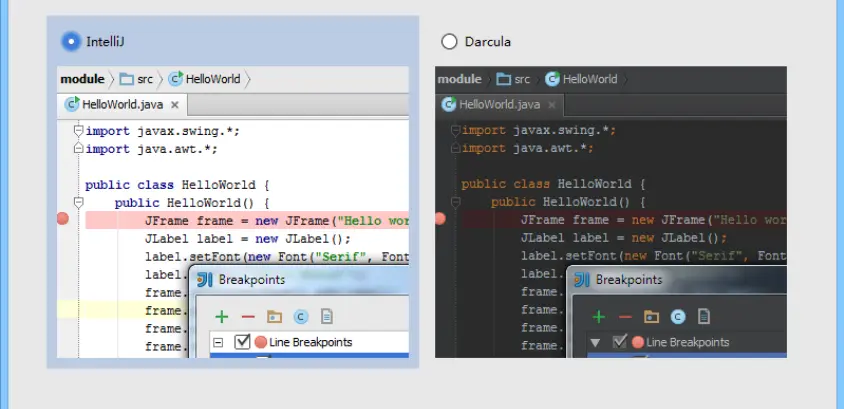This screenshot has width=844, height=409.
Task: Click the Breakpoints title in Darcula preview
Action: pyautogui.click(x=629, y=280)
